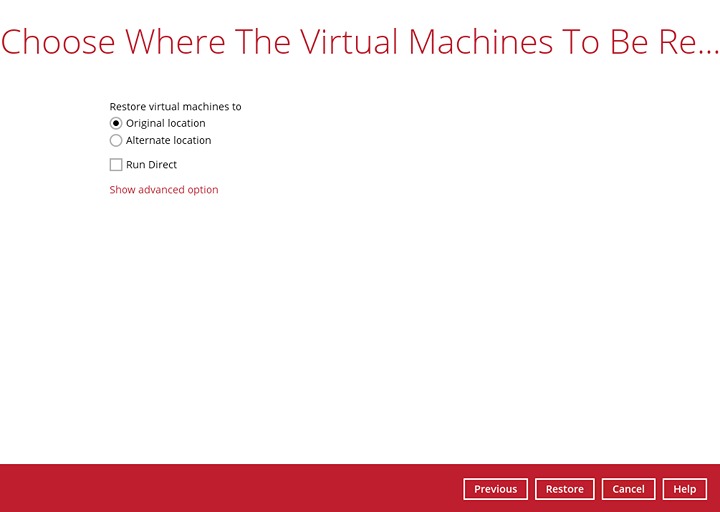Click the "Original location" label text

(166, 123)
